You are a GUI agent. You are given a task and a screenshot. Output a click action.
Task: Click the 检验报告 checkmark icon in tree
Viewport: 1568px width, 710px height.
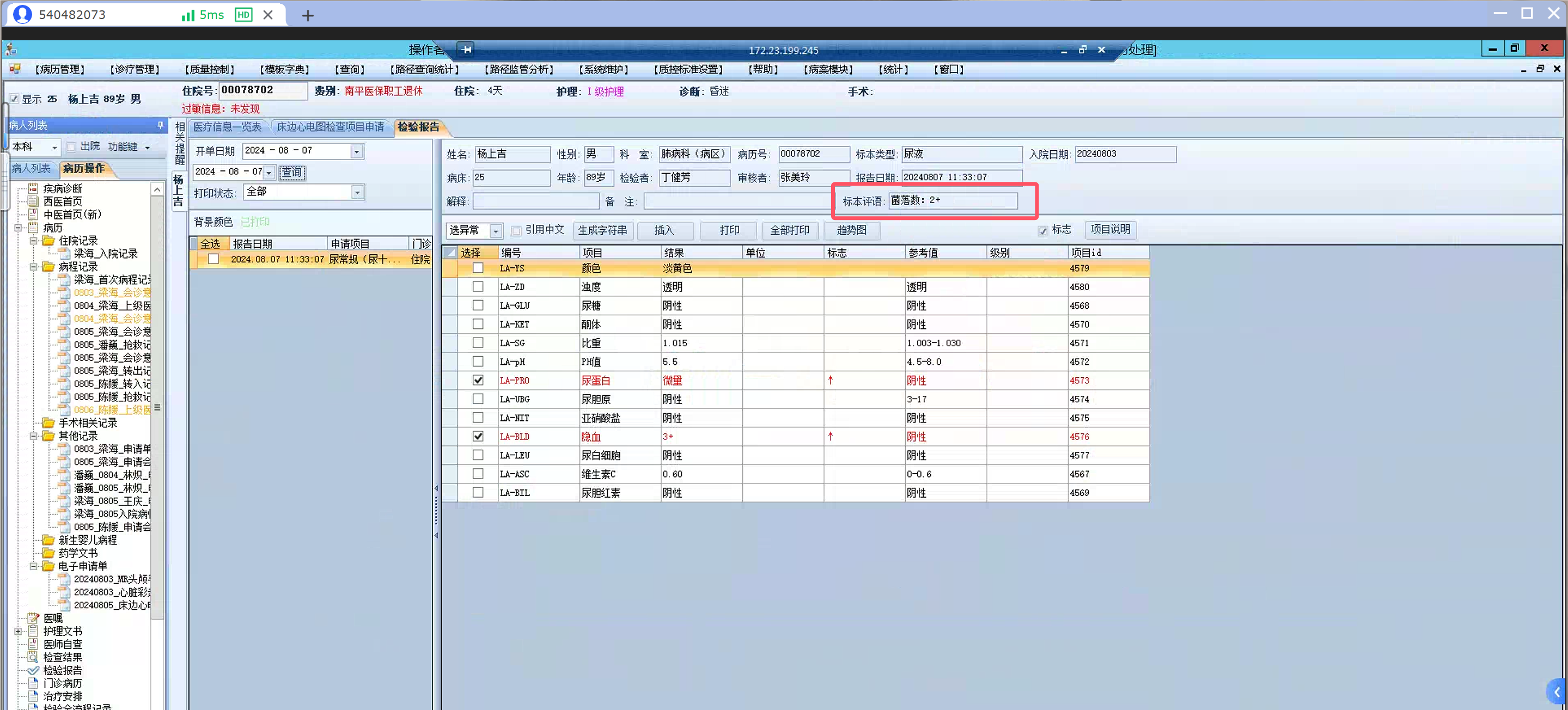coord(33,670)
